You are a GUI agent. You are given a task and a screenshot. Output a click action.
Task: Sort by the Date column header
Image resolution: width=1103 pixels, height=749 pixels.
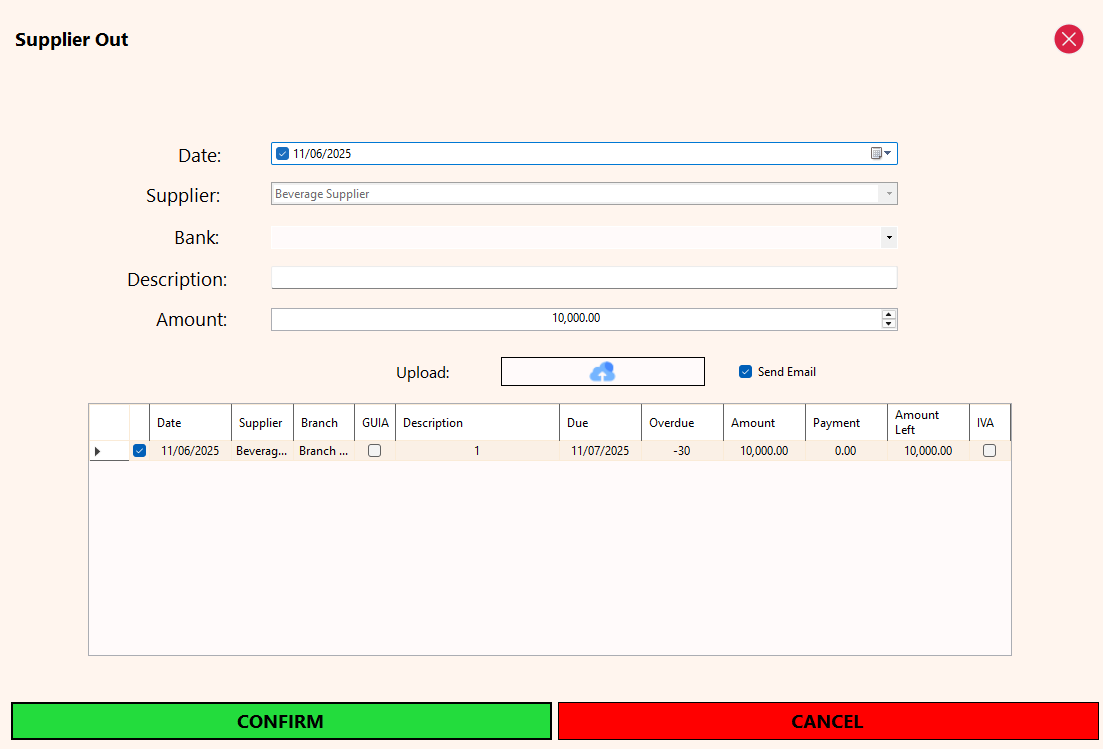(190, 423)
